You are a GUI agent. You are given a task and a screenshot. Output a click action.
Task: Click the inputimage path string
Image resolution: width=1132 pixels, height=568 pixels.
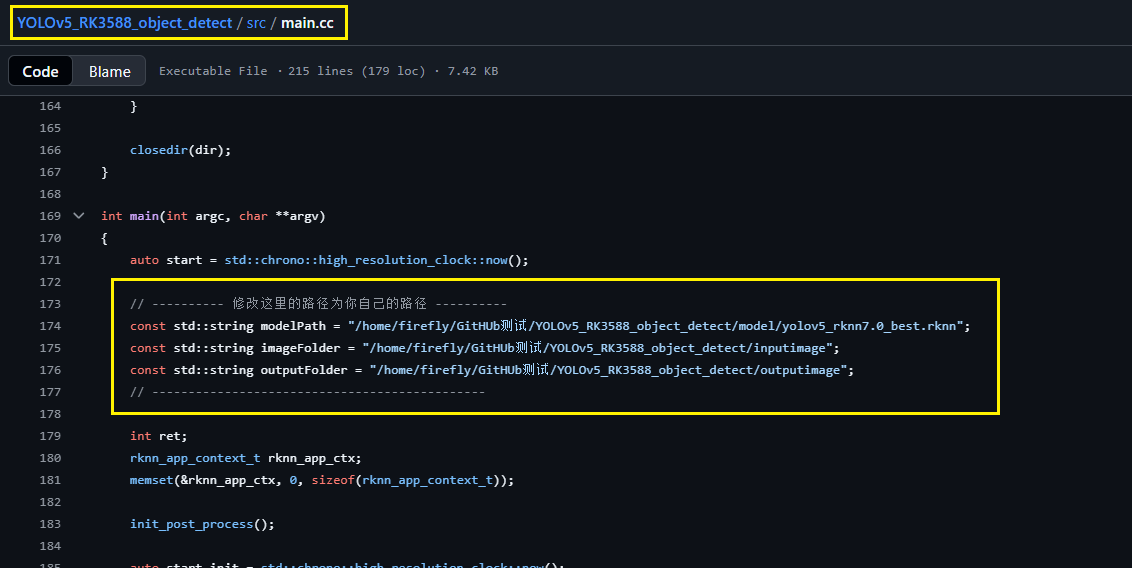point(597,348)
